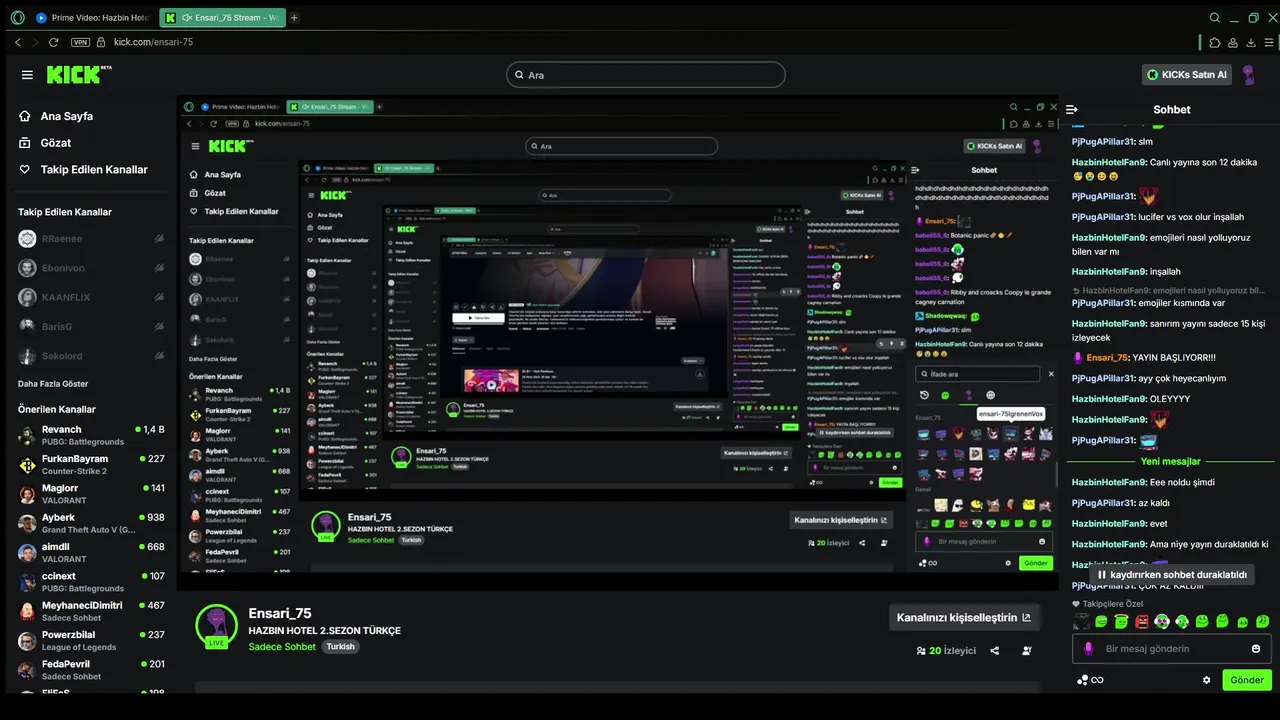This screenshot has height=720, width=1280.
Task: Open chat settings gear icon
Action: pos(1207,680)
